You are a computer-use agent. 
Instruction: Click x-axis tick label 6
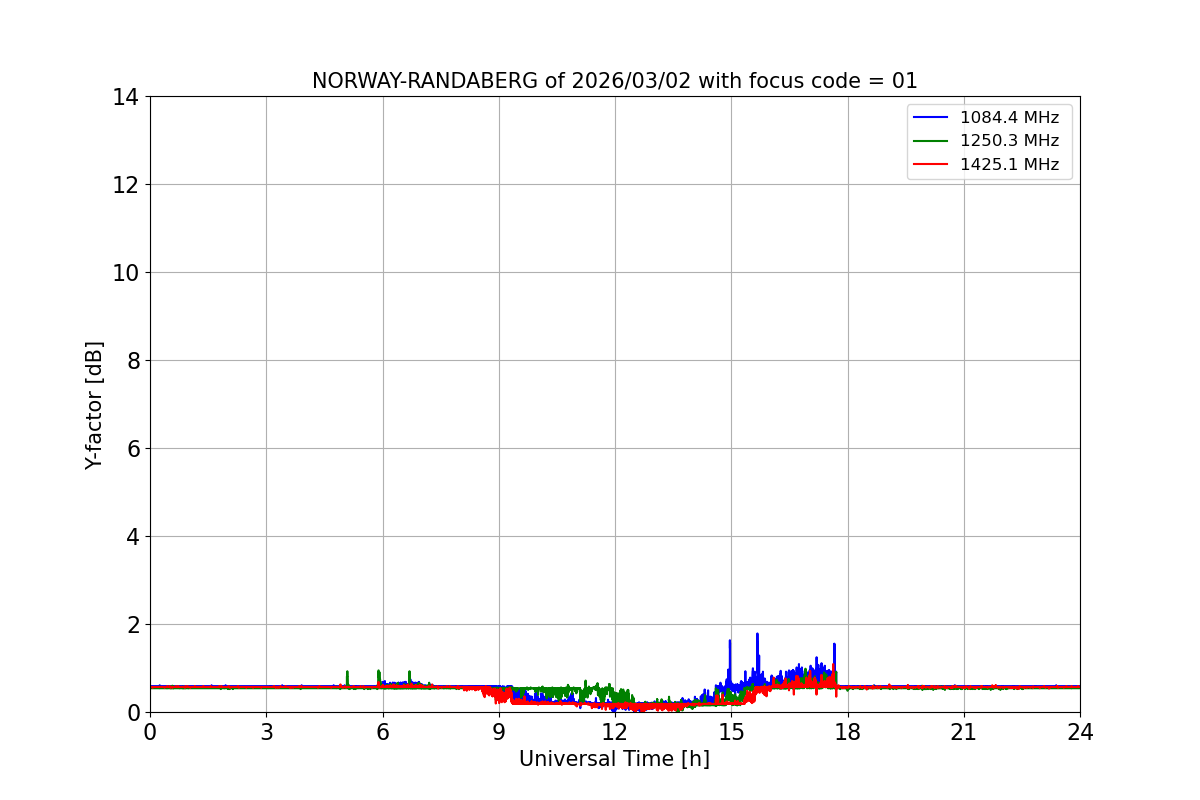(383, 732)
